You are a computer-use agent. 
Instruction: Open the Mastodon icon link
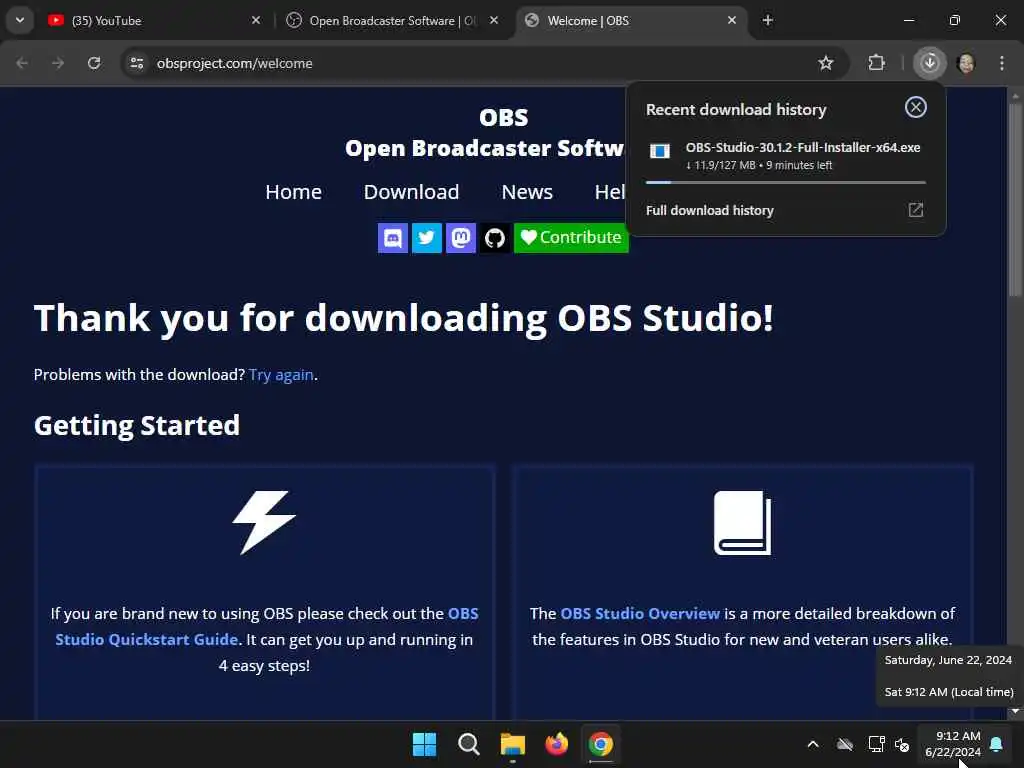click(460, 238)
